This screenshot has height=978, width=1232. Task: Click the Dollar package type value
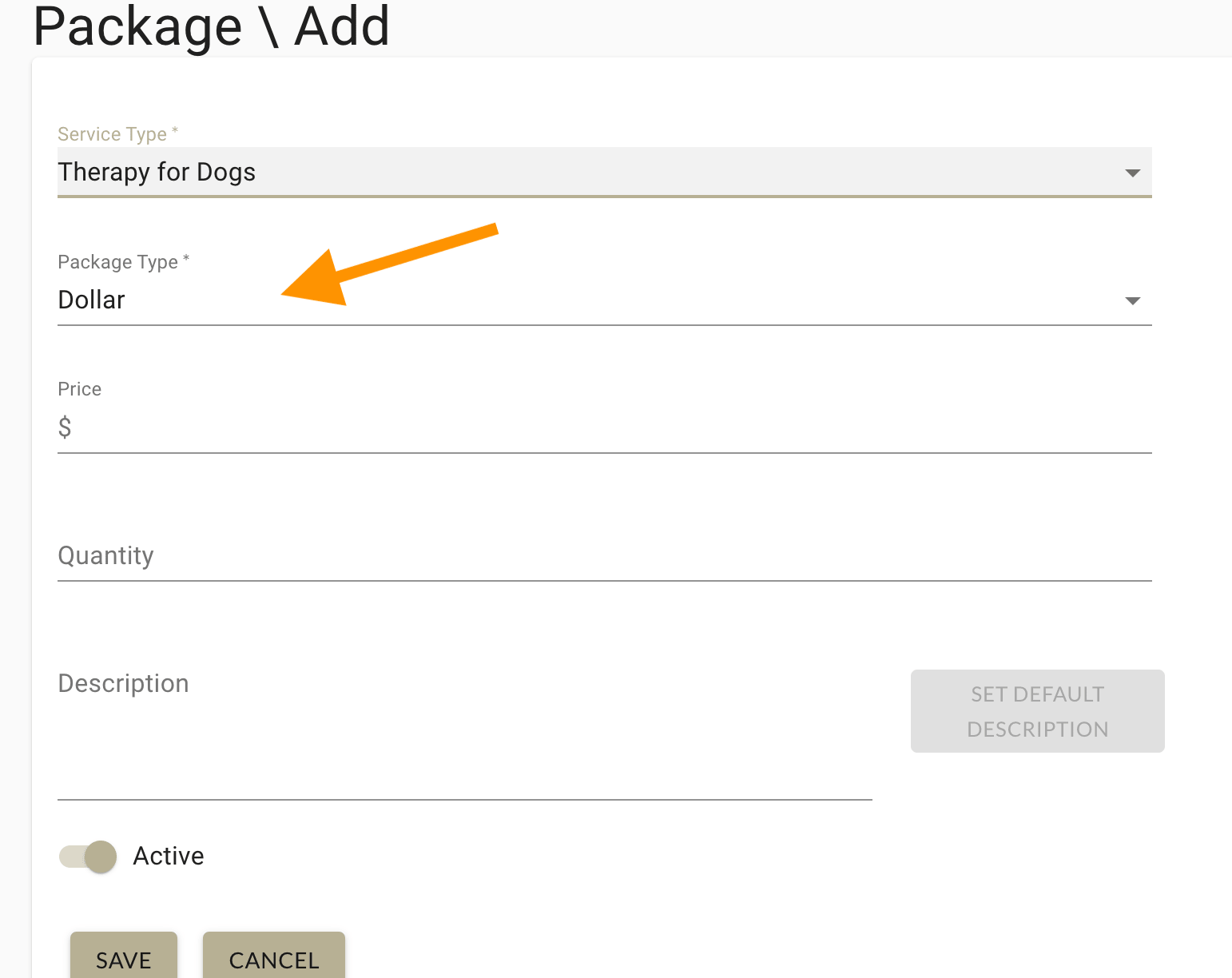pos(91,300)
